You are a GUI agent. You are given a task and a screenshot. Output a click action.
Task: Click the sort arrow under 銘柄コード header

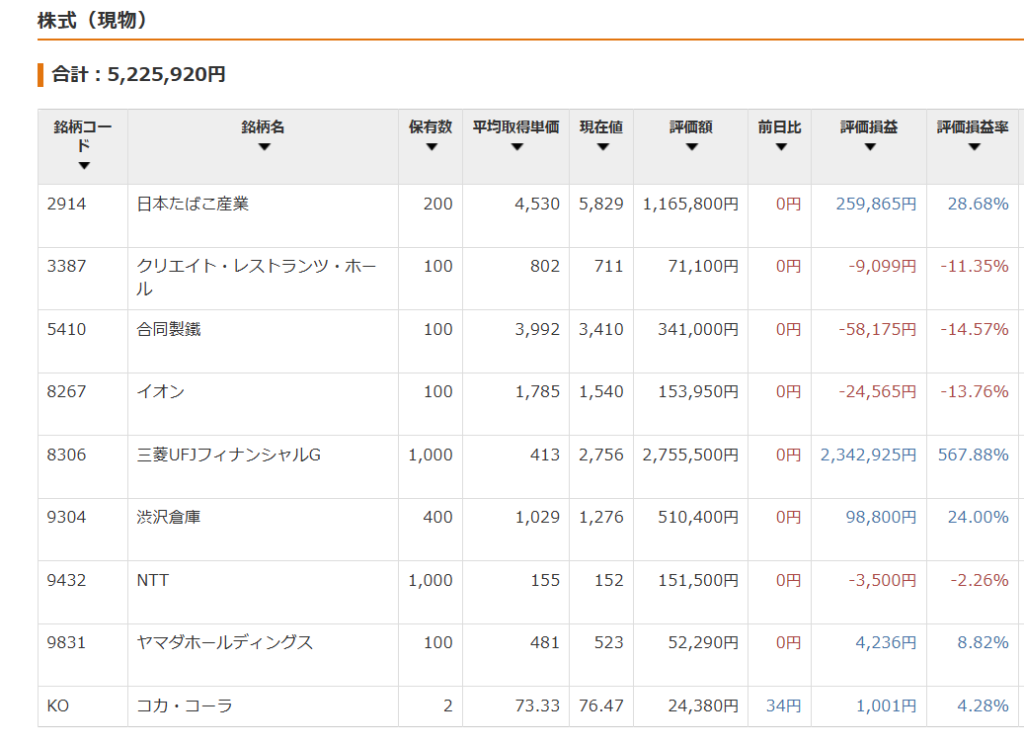[83, 166]
